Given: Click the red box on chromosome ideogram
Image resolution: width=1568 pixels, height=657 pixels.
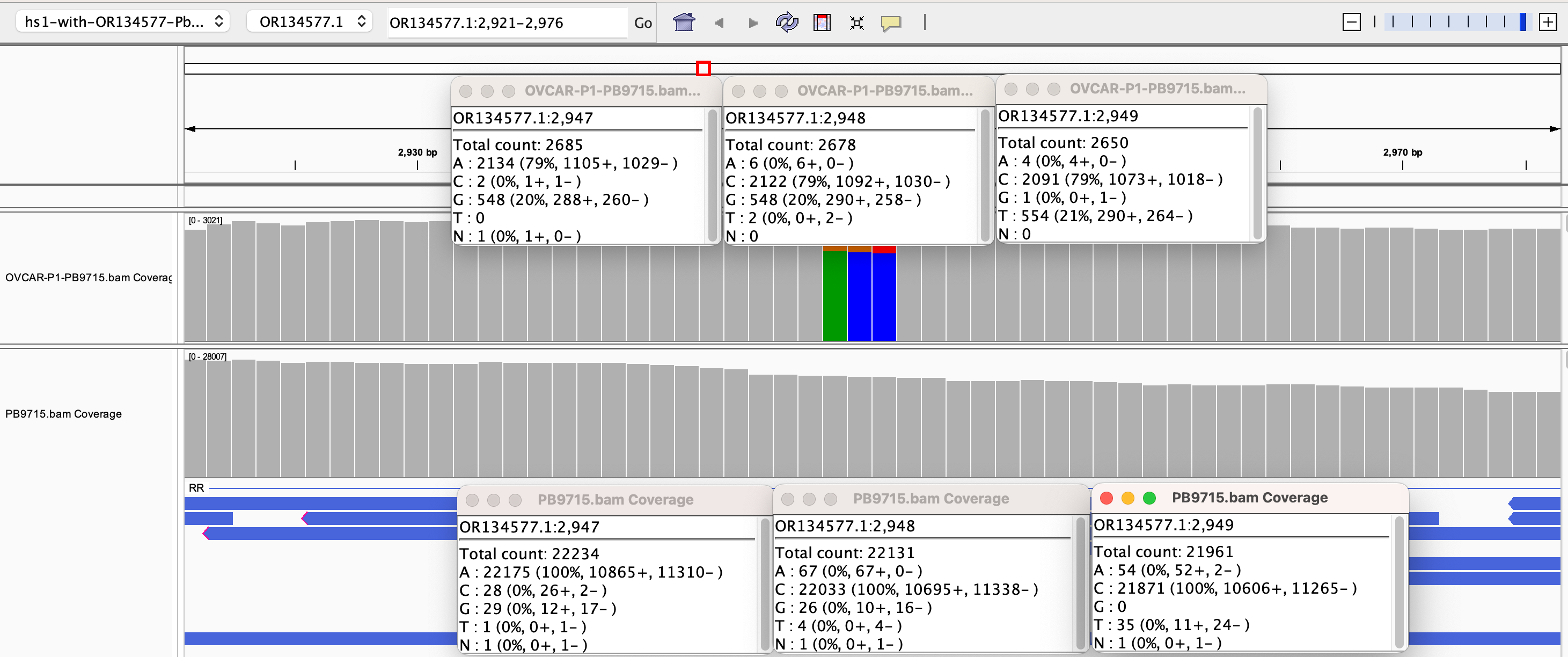Looking at the screenshot, I should [x=703, y=68].
